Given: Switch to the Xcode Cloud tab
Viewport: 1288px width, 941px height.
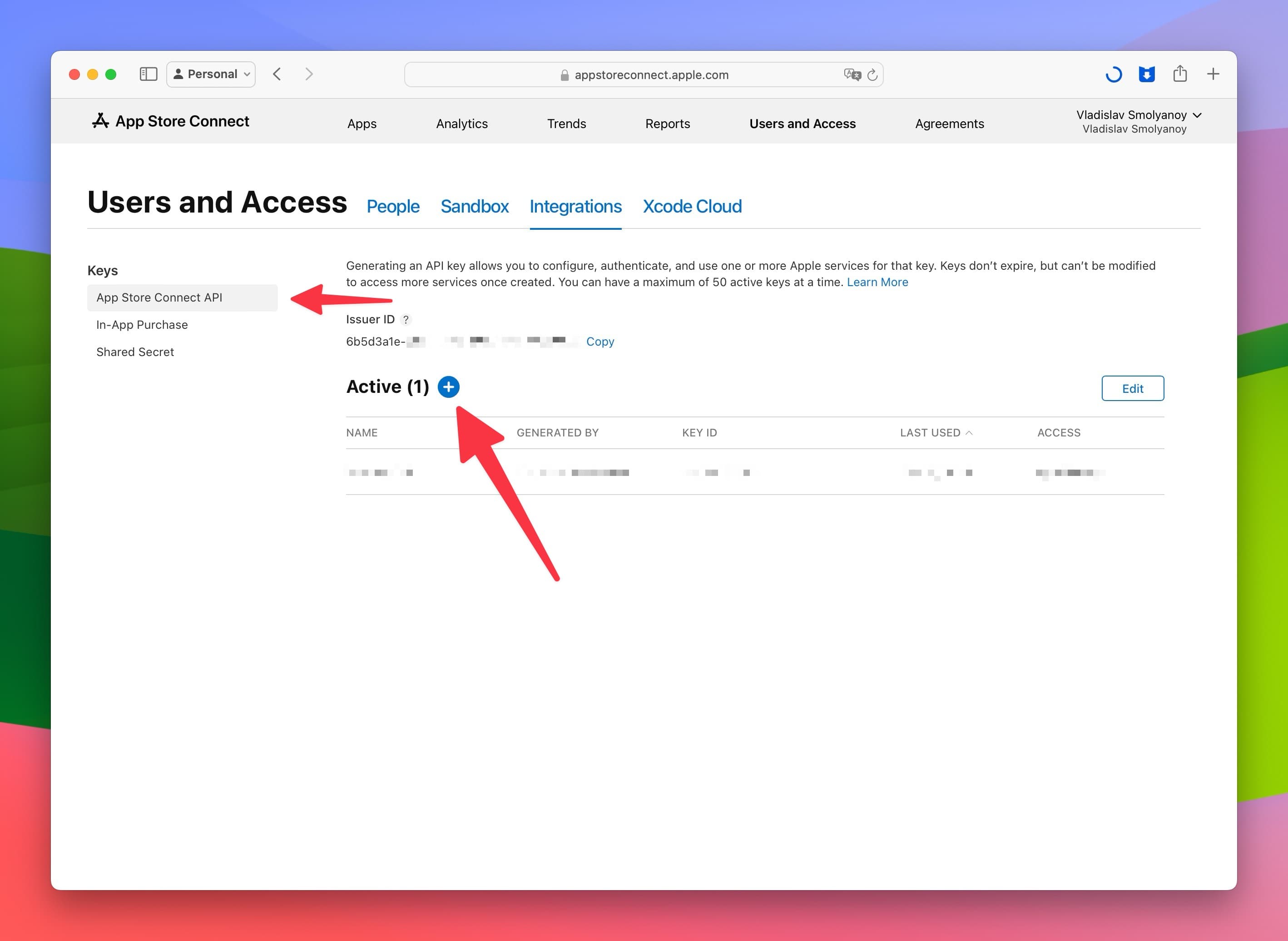Looking at the screenshot, I should pyautogui.click(x=692, y=206).
